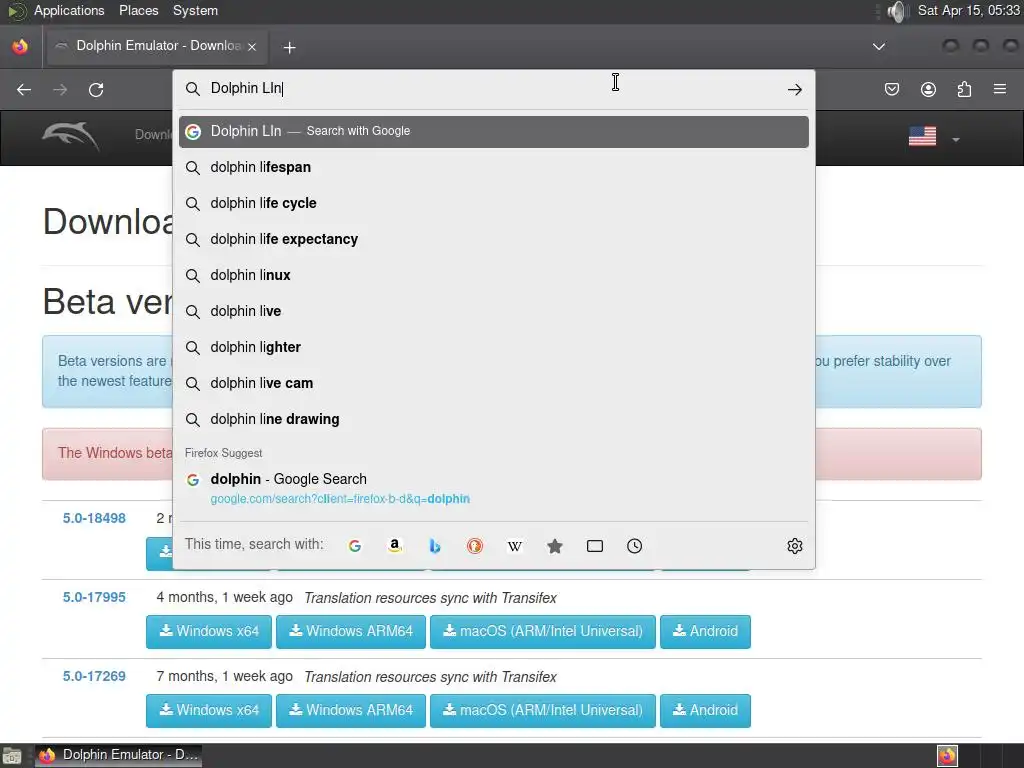The image size is (1024, 768).
Task: Search this time with Amazon icon
Action: (394, 546)
